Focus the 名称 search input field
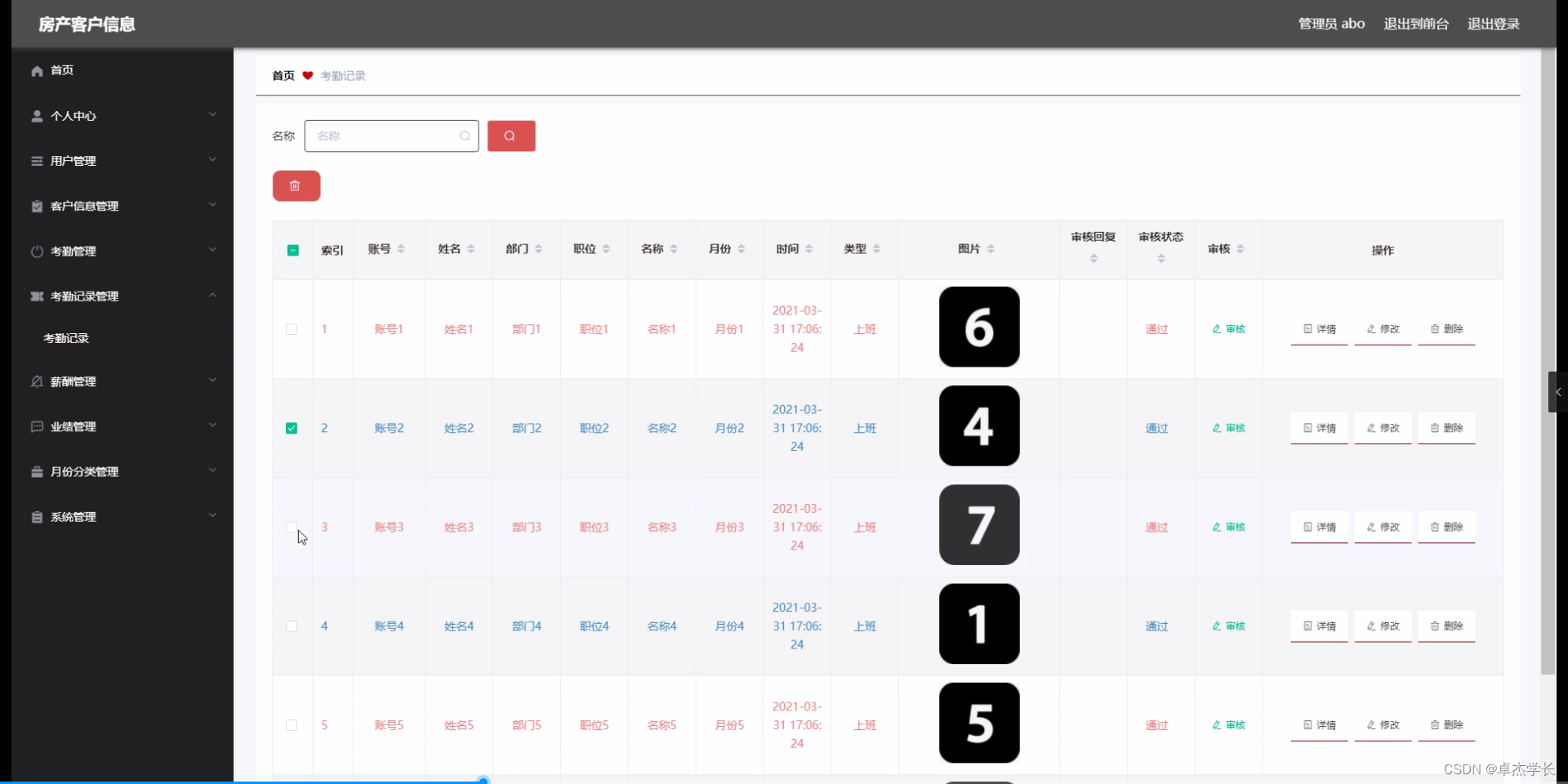This screenshot has width=1568, height=784. coord(391,136)
